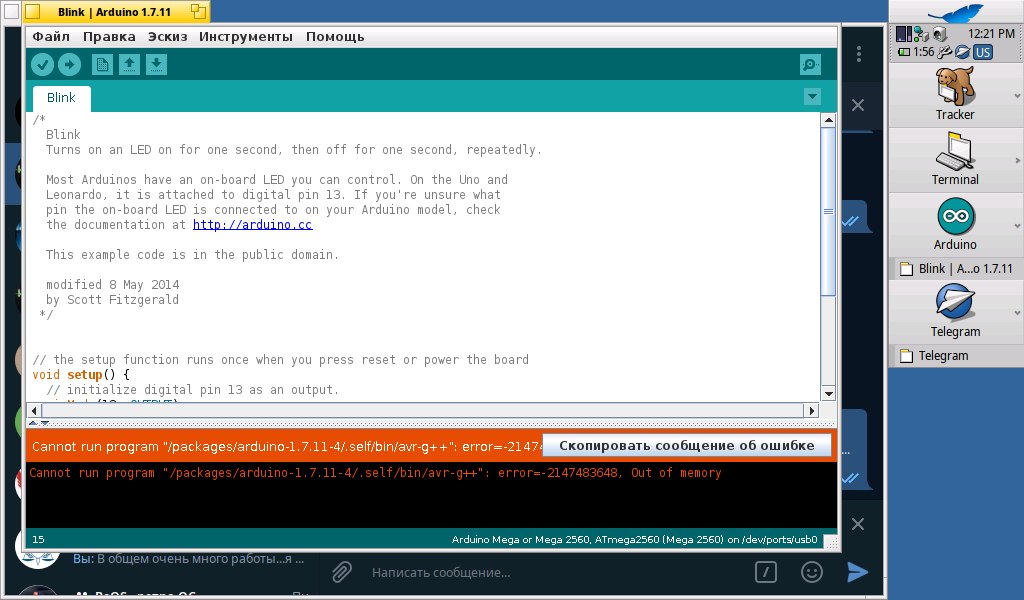Screen dimensions: 1024x600
Task: Click the Terminal icon in Deskbar
Action: pyautogui.click(x=955, y=151)
